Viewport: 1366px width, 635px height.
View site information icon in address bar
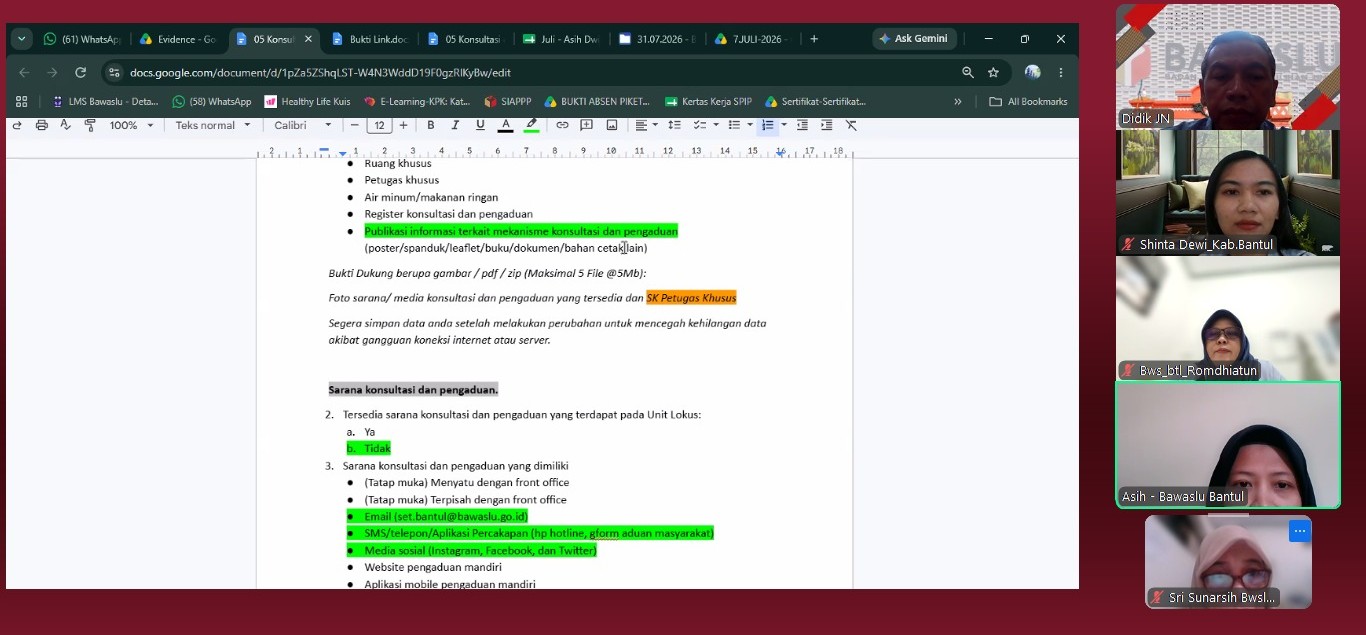click(x=114, y=72)
